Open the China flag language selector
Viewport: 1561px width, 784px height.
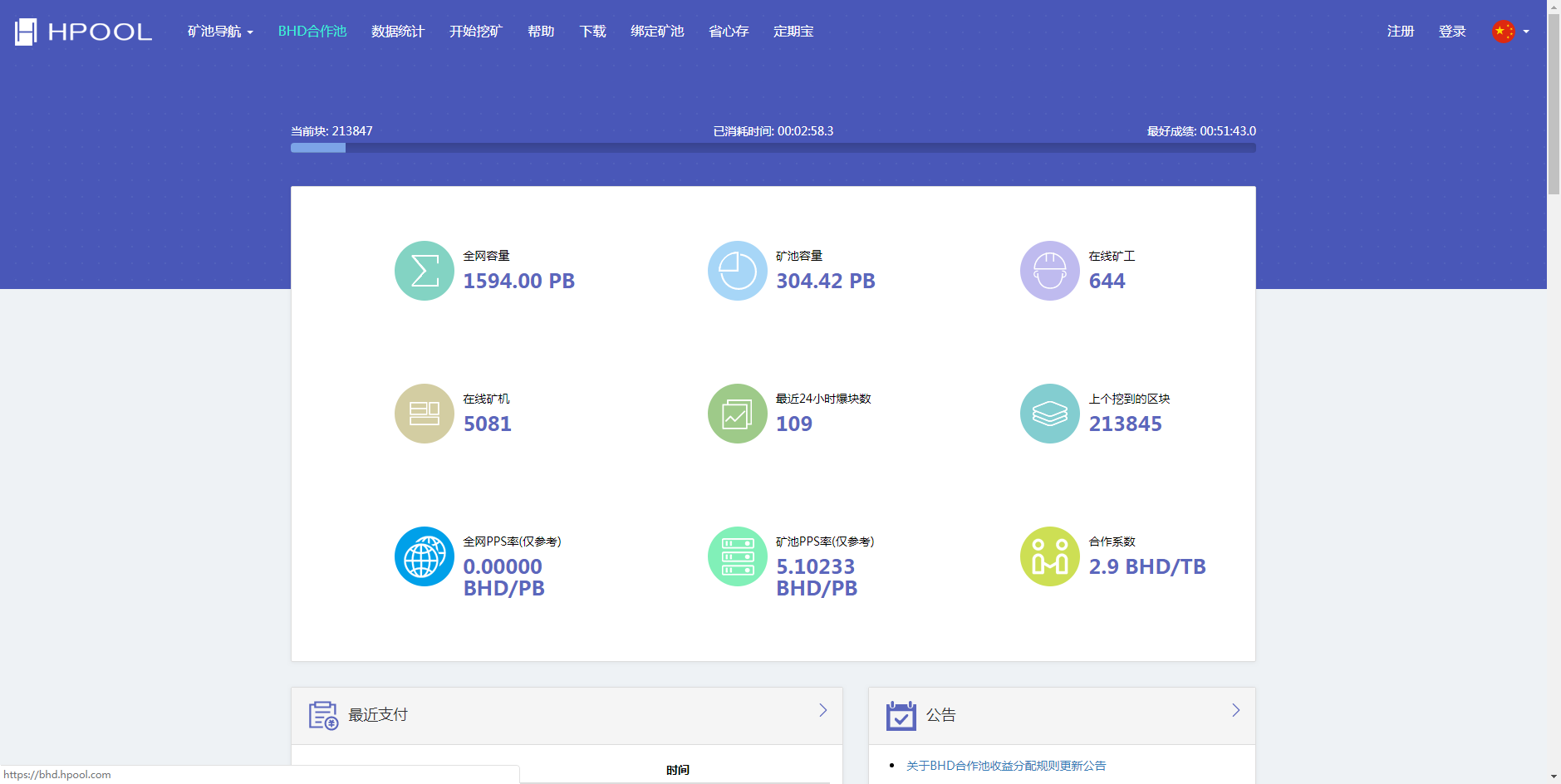(x=1510, y=32)
